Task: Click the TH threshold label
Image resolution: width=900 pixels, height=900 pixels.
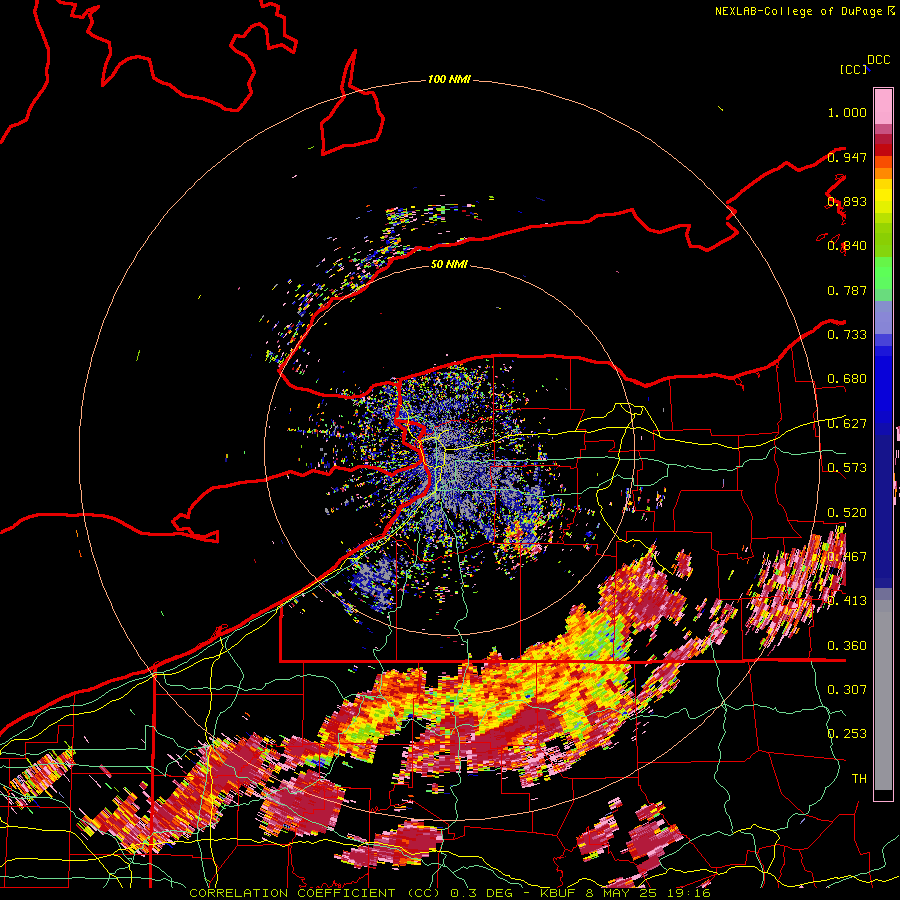Action: (x=859, y=779)
